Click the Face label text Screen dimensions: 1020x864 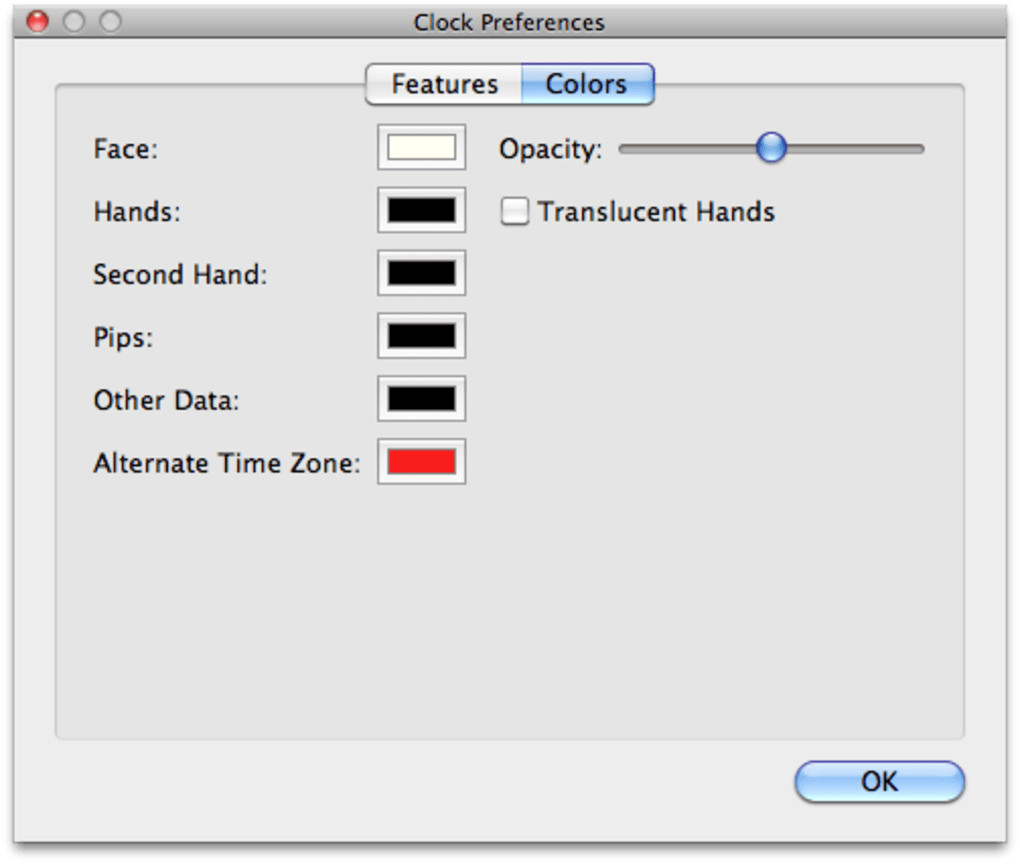(x=126, y=149)
